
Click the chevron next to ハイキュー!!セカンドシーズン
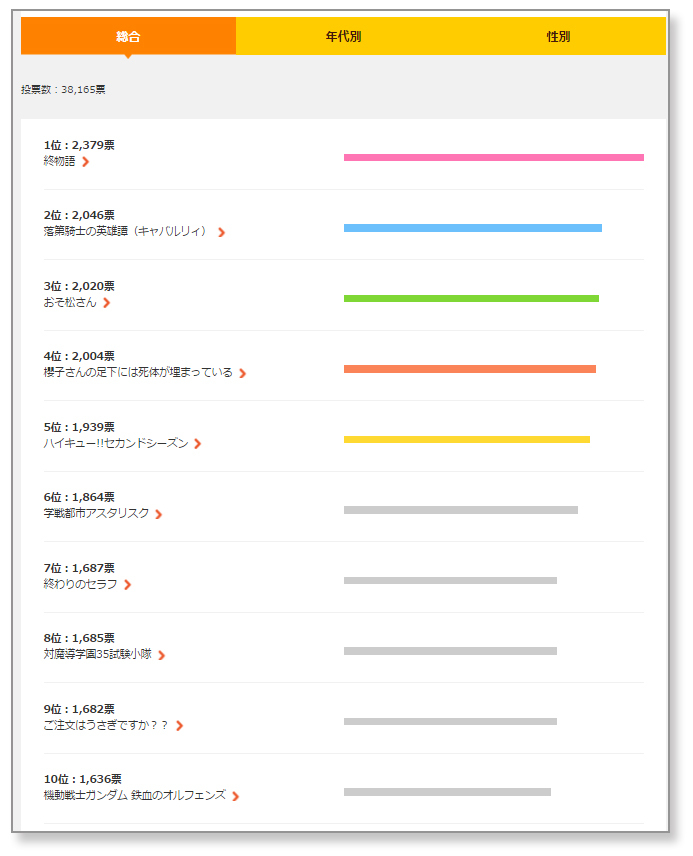[198, 444]
